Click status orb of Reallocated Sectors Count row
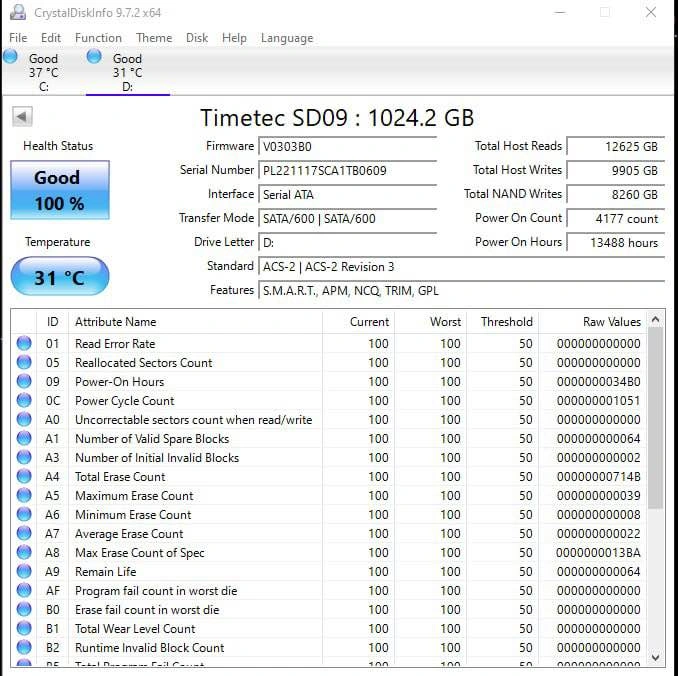 pyautogui.click(x=24, y=362)
